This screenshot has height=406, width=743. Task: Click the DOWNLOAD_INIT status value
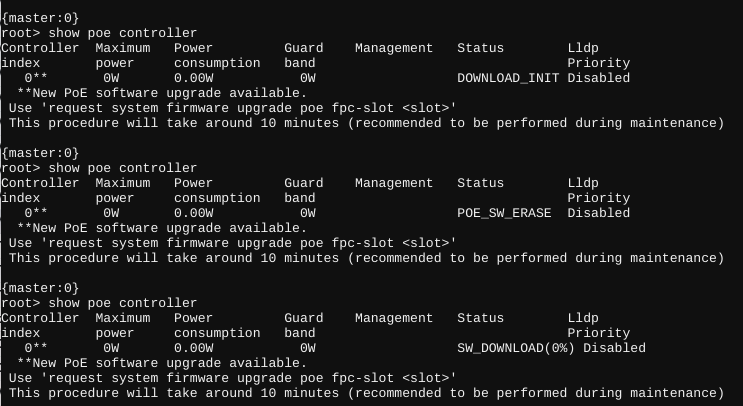[x=508, y=78]
